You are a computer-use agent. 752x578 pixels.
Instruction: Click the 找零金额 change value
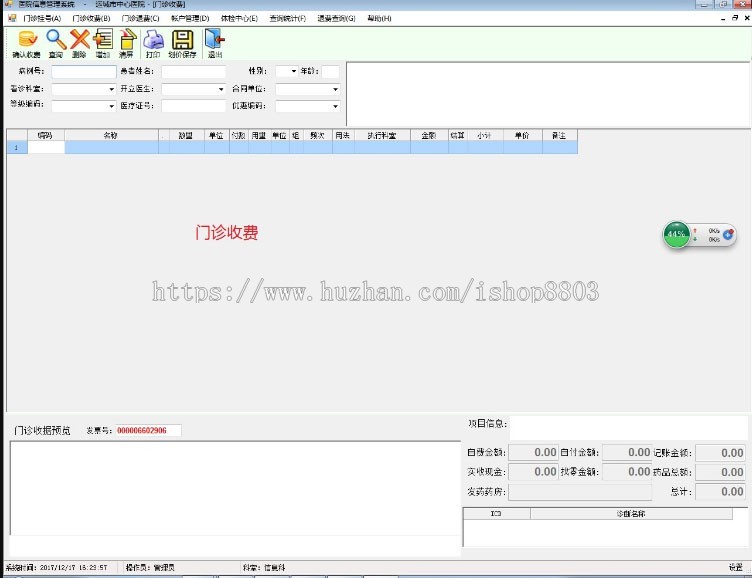tap(627, 472)
